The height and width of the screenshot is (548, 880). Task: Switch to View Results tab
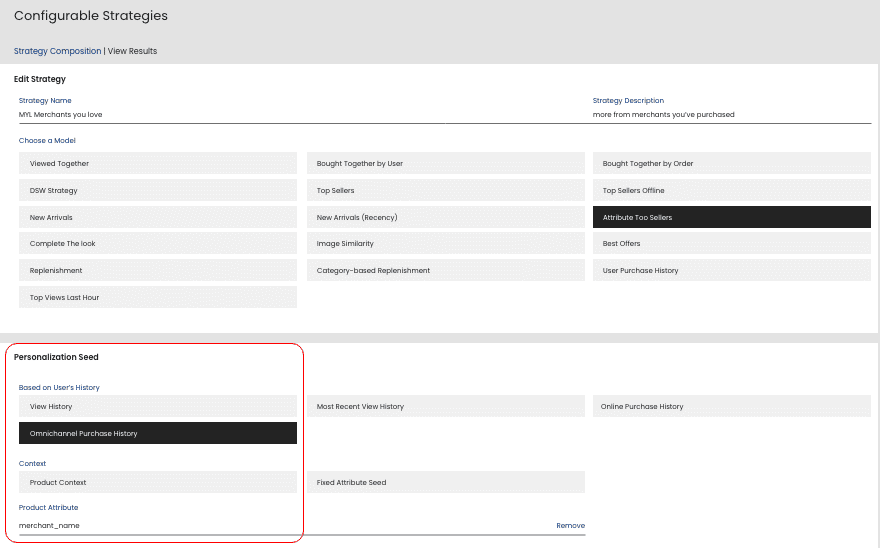(x=132, y=51)
